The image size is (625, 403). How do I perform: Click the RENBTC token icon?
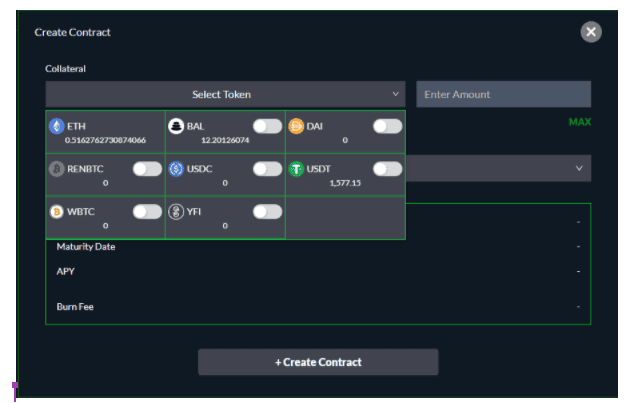coord(57,169)
